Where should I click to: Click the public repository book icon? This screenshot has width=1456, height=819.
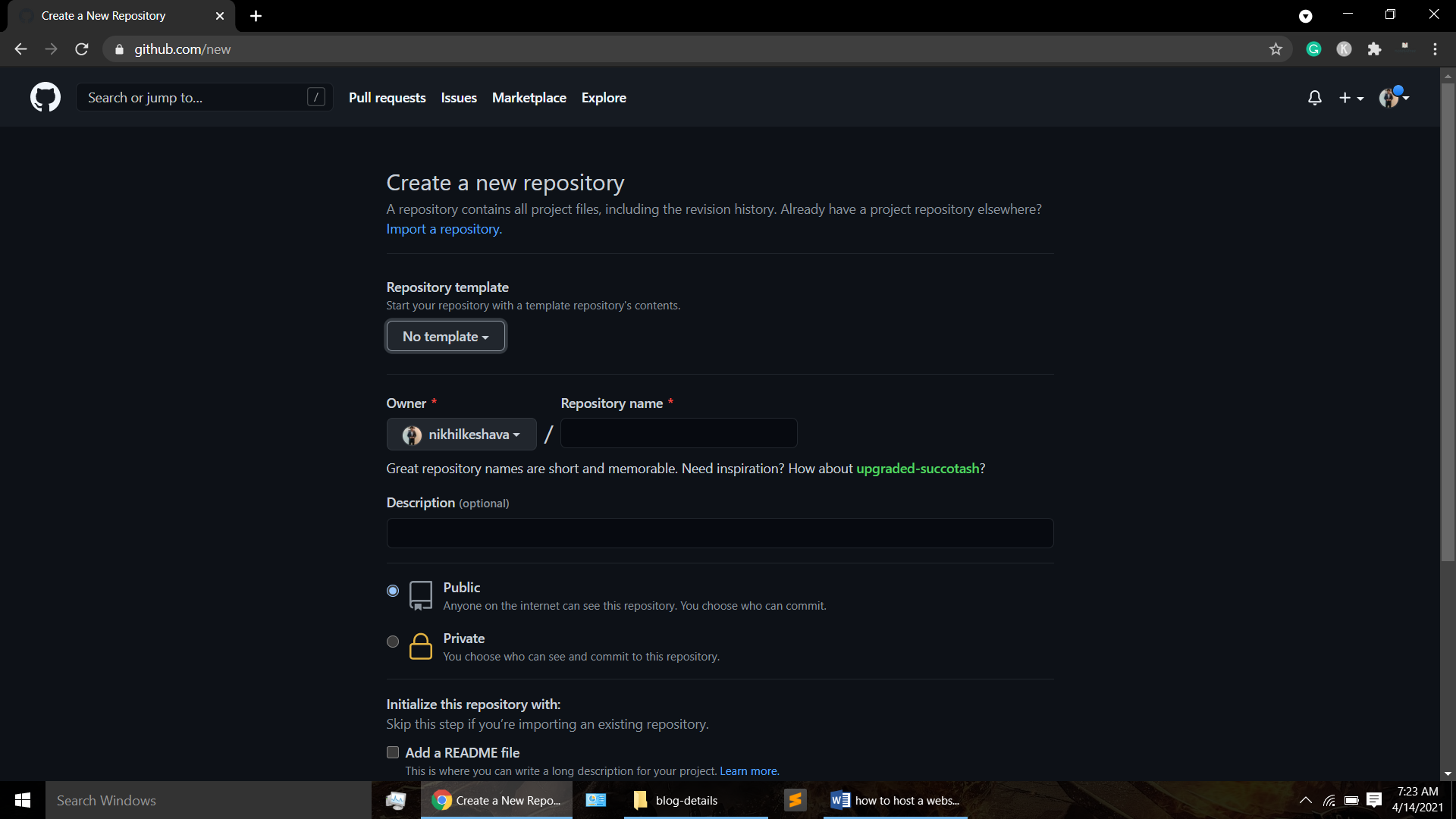[x=421, y=595]
